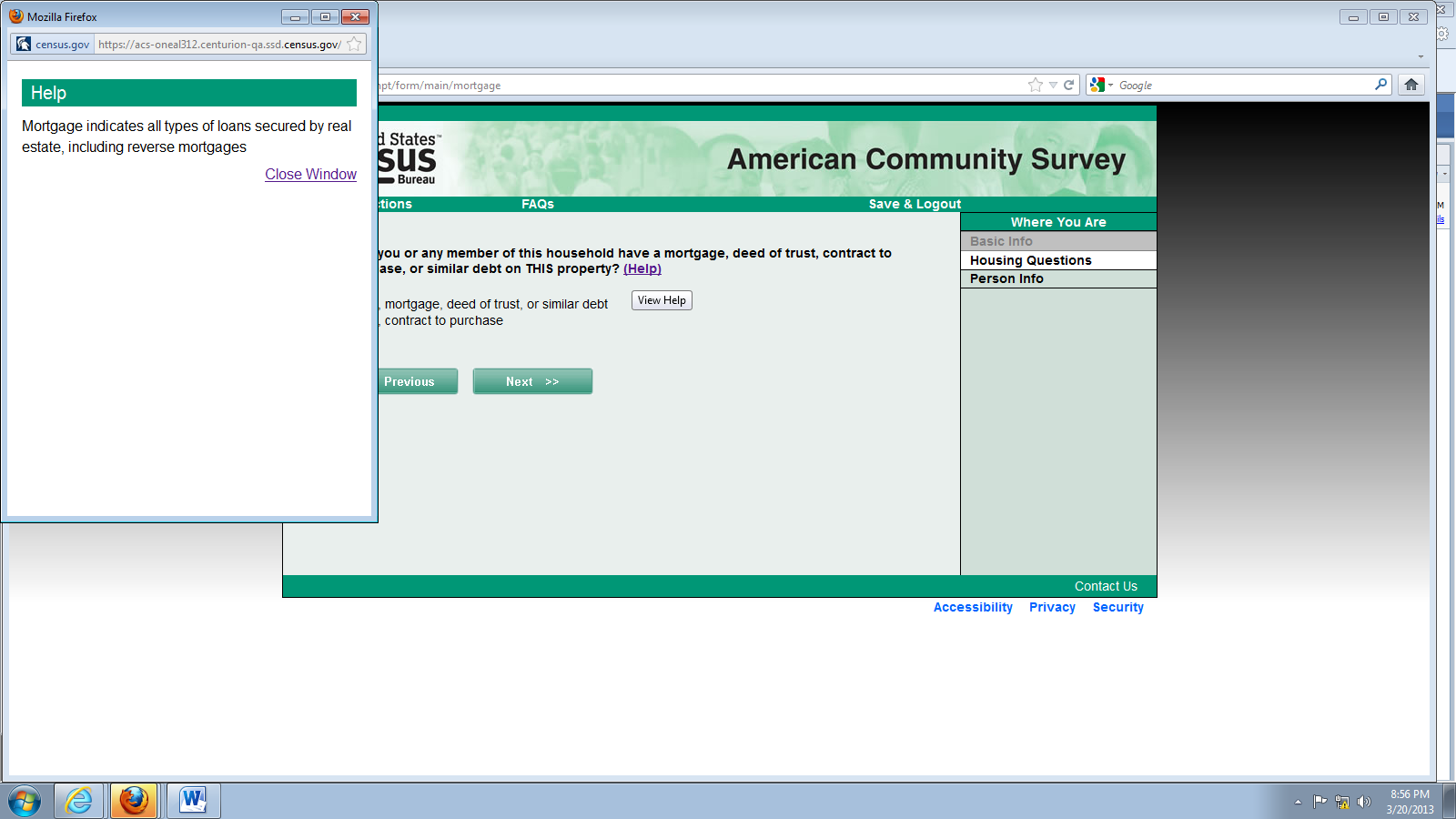The width and height of the screenshot is (1456, 819).
Task: Bookmark the Help popup page with star
Action: [354, 44]
